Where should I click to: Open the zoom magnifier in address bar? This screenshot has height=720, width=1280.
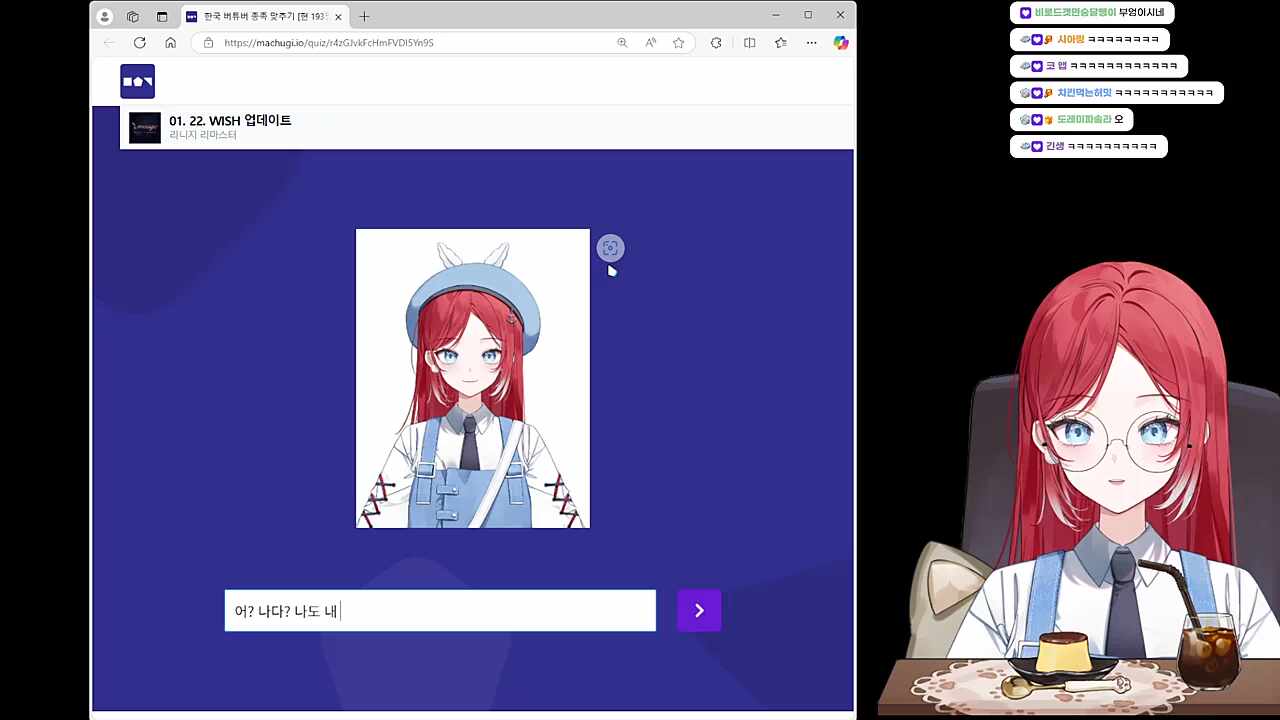point(622,43)
